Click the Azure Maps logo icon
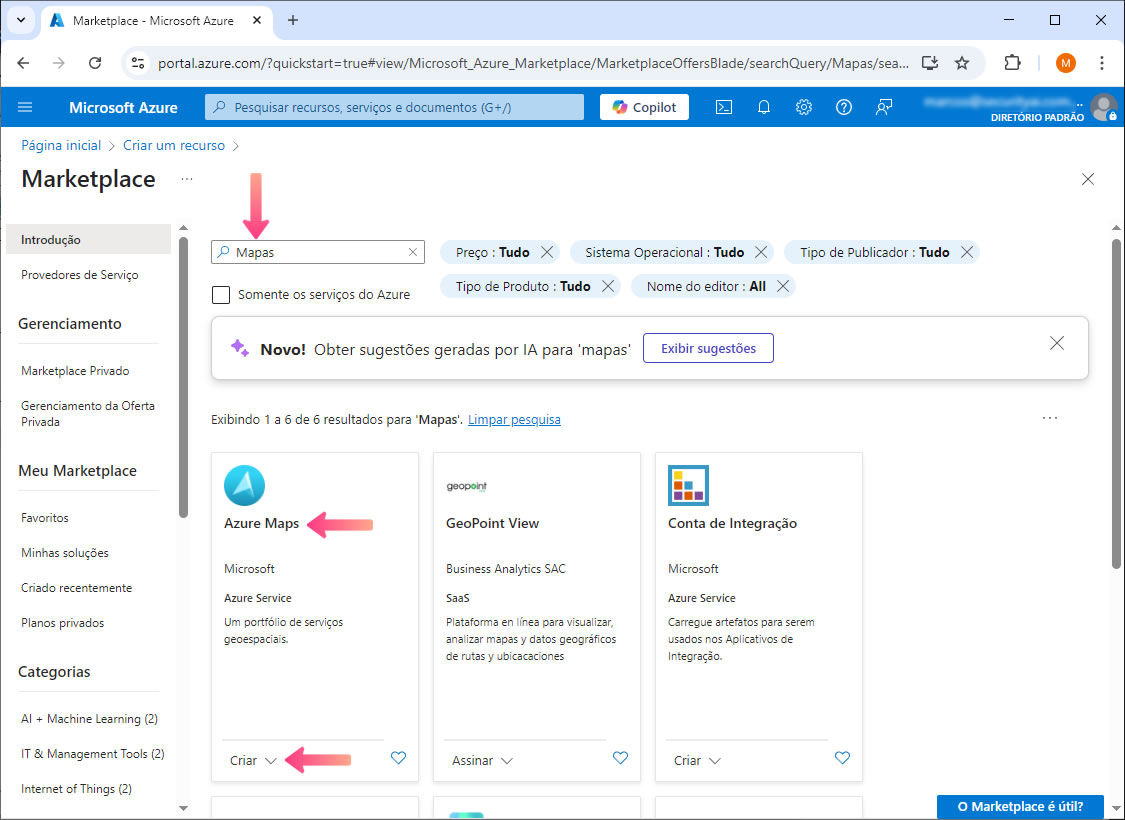1125x820 pixels. (x=245, y=486)
